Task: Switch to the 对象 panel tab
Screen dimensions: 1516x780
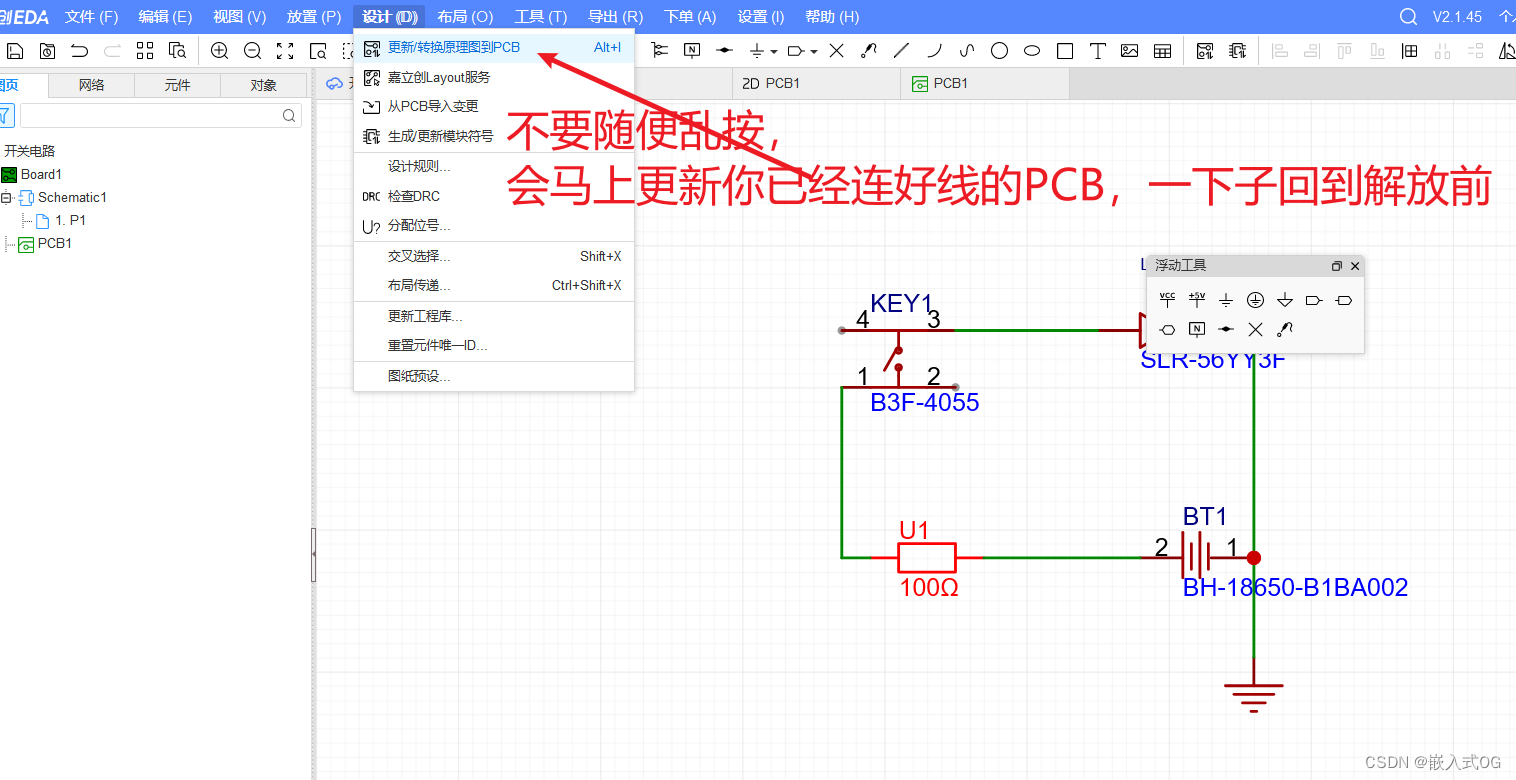Action: [x=264, y=85]
